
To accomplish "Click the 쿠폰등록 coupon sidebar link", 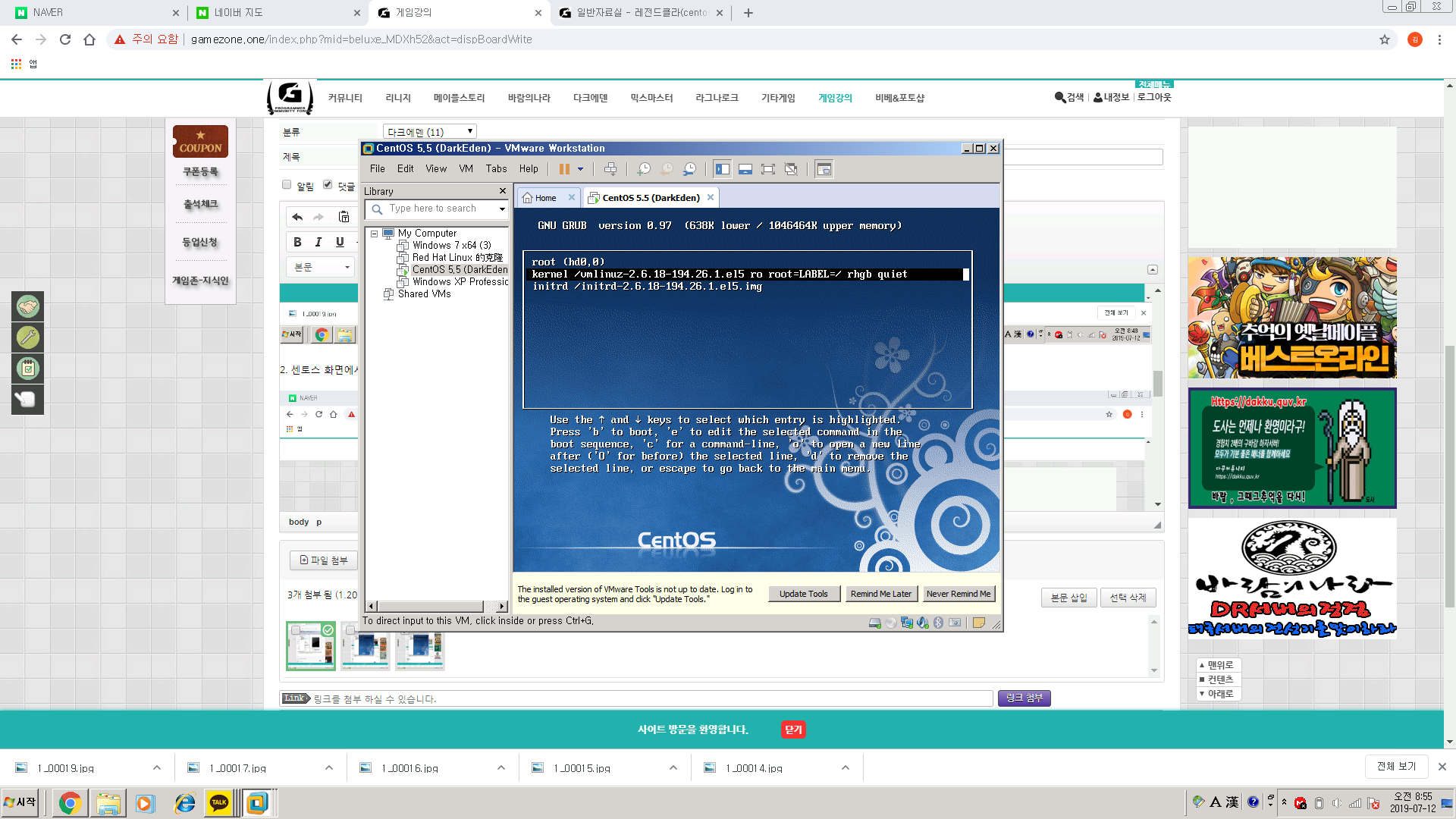I will tap(200, 172).
